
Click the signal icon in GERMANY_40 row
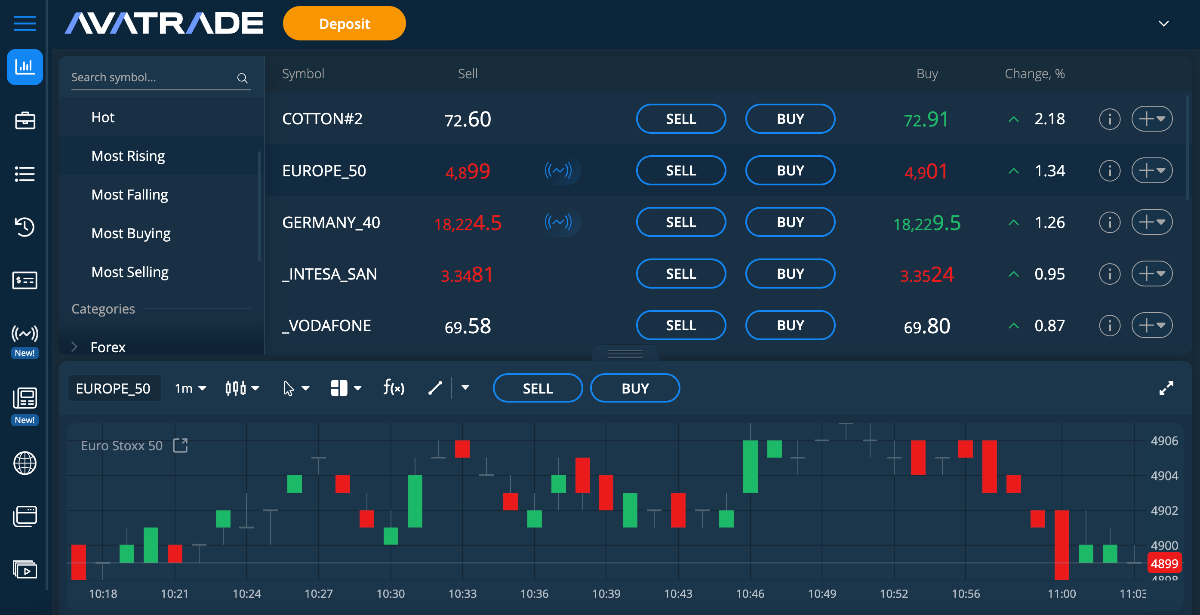pos(561,222)
